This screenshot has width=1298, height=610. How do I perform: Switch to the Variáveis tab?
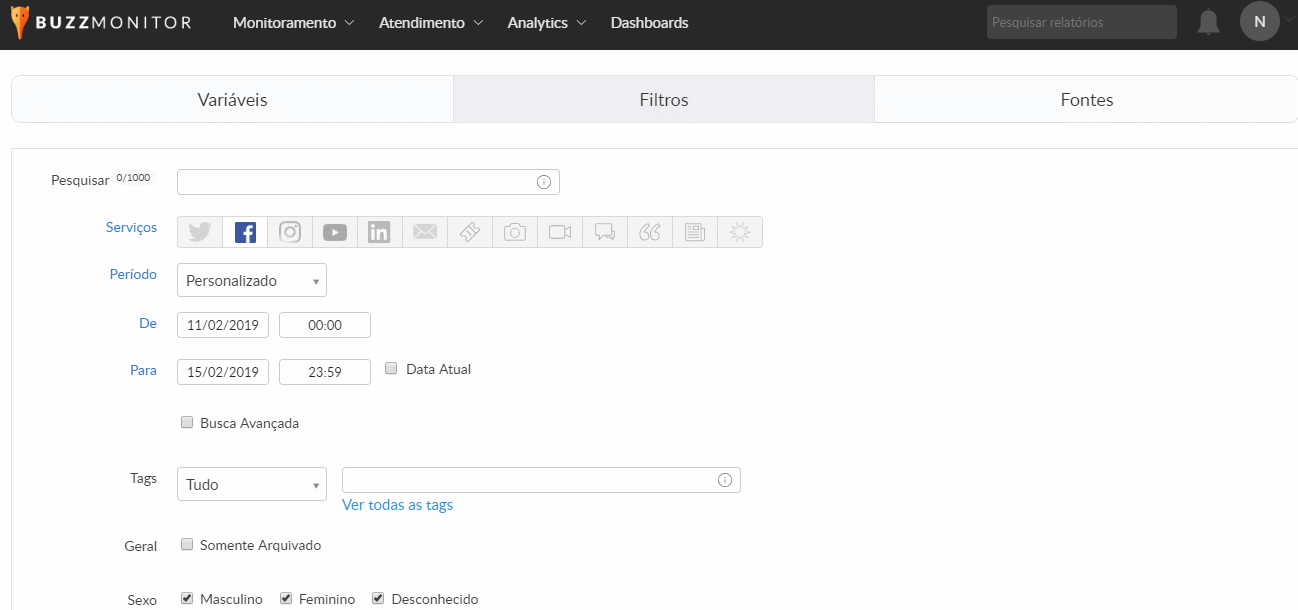(x=232, y=100)
